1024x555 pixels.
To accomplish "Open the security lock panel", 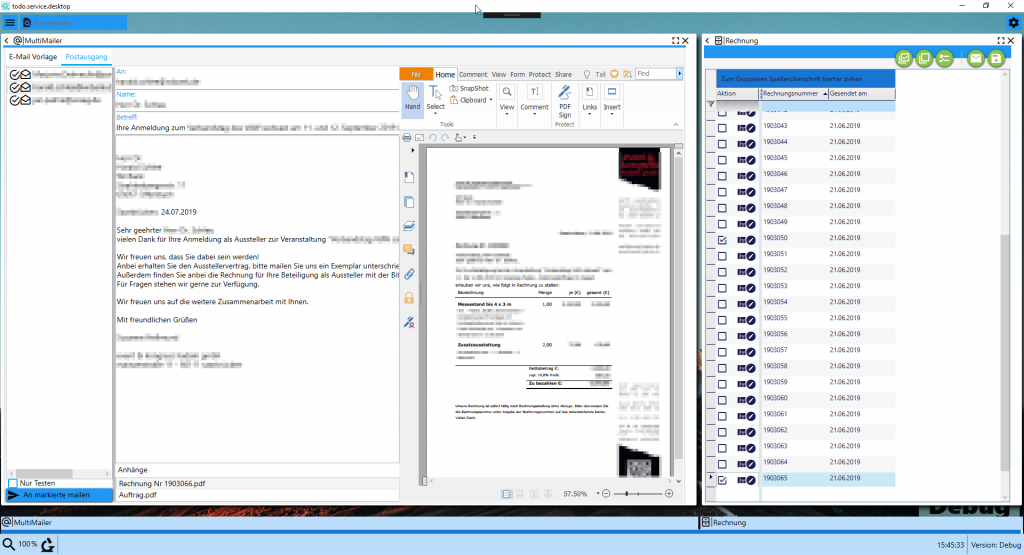I will tap(409, 298).
